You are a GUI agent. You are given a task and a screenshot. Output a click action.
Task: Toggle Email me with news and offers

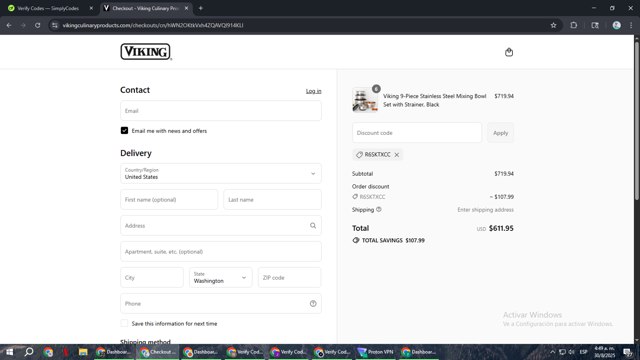click(124, 131)
